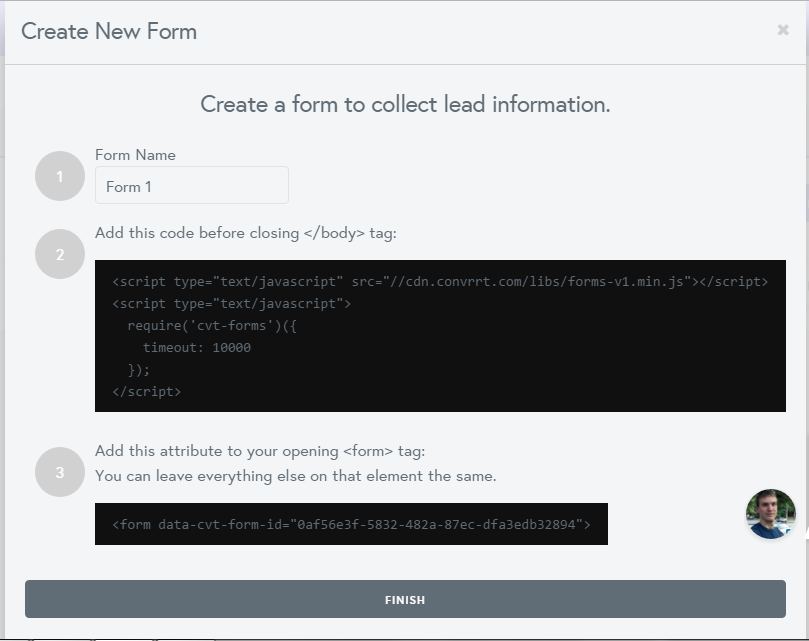Click the timeout: 10000 code line
The image size is (809, 641).
(197, 347)
